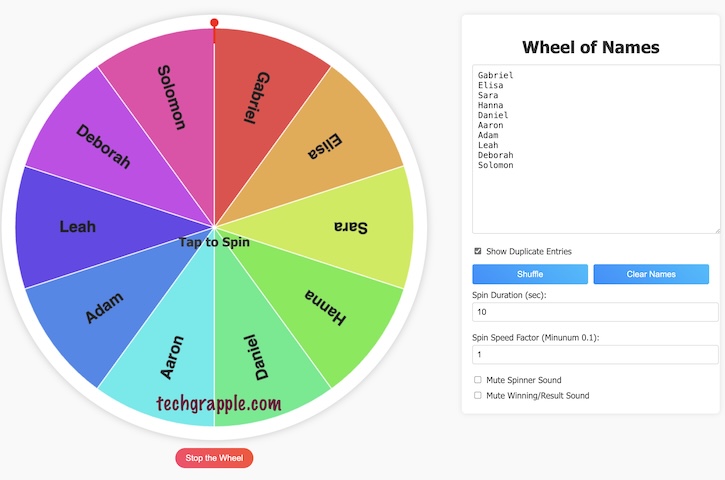This screenshot has width=725, height=480.
Task: Focus the Spin Speed Factor field
Action: click(595, 355)
